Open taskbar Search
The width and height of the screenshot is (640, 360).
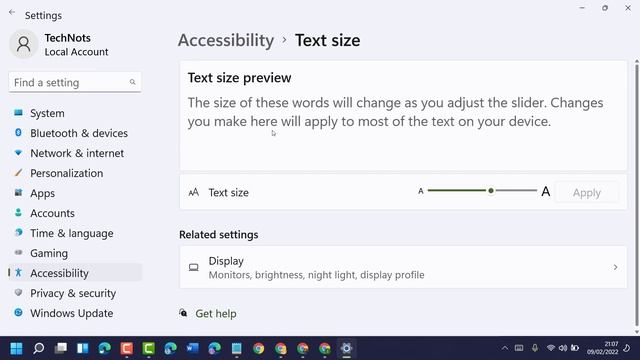point(39,348)
